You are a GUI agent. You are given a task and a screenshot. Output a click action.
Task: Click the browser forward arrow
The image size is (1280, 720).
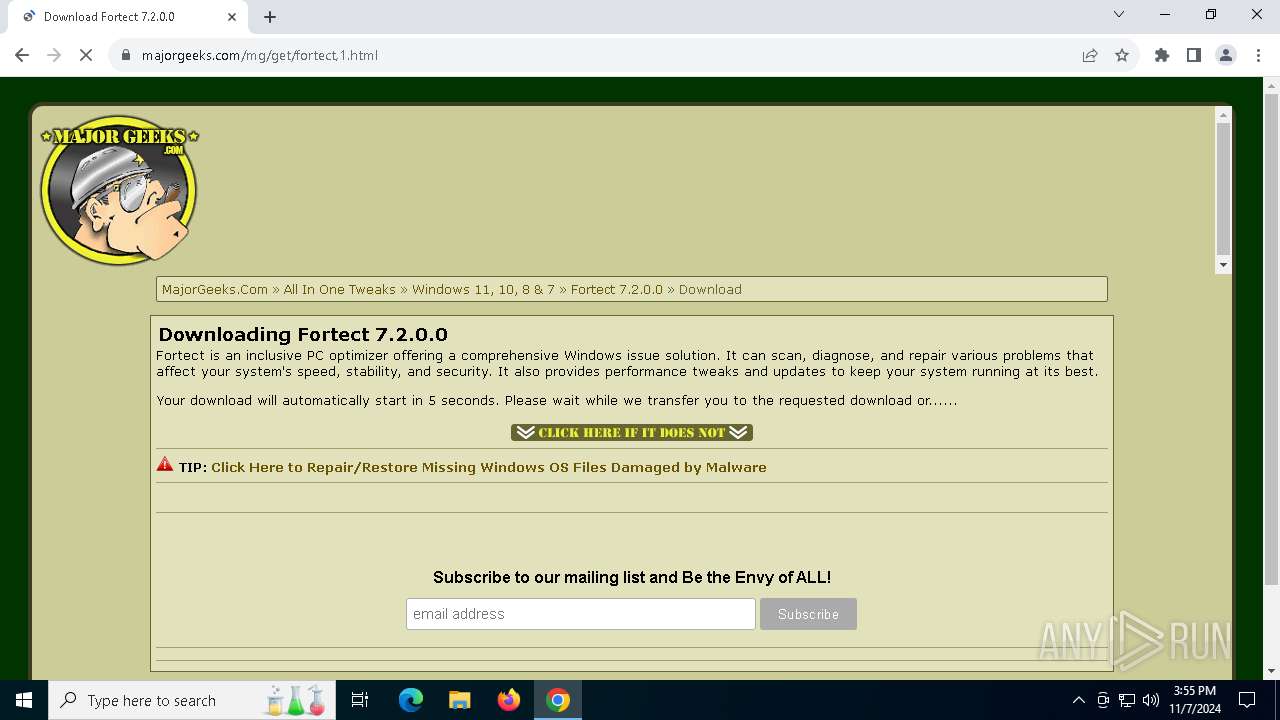tap(54, 55)
